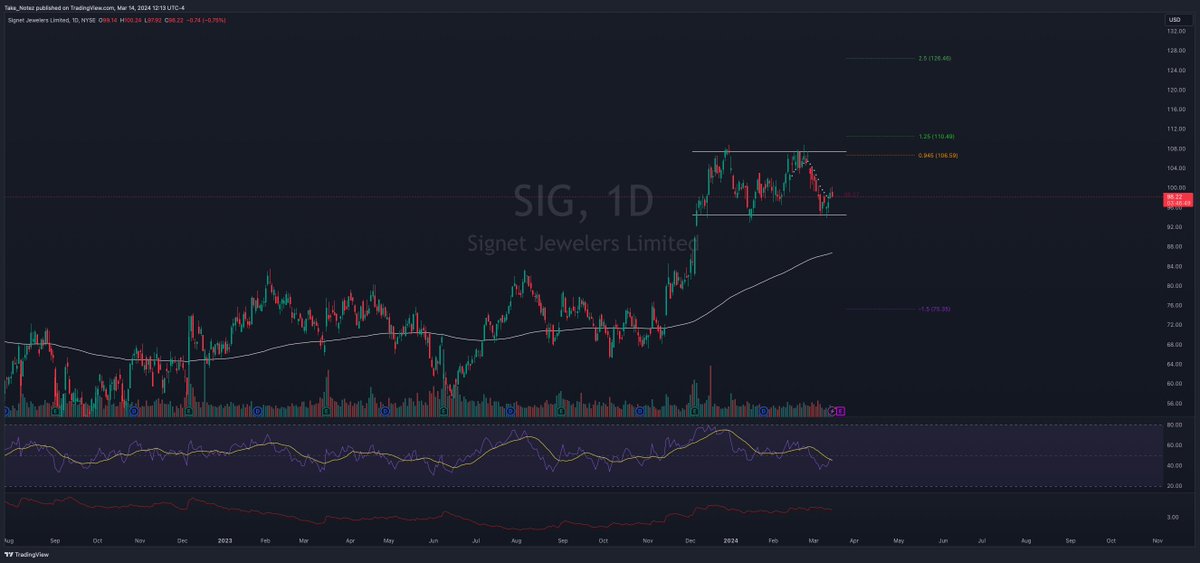Click the 2023 label on time axis
1200x563 pixels.
pyautogui.click(x=224, y=539)
